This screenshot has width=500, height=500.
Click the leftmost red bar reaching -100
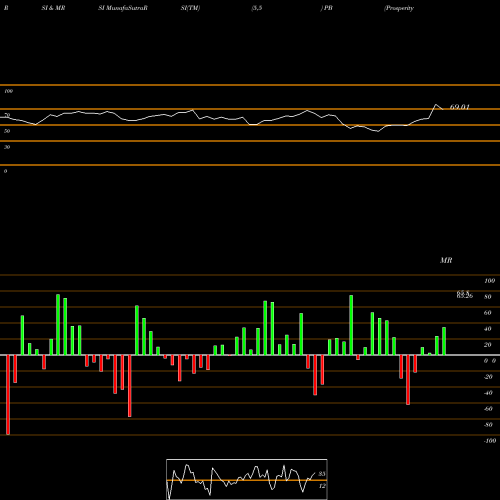8,395
